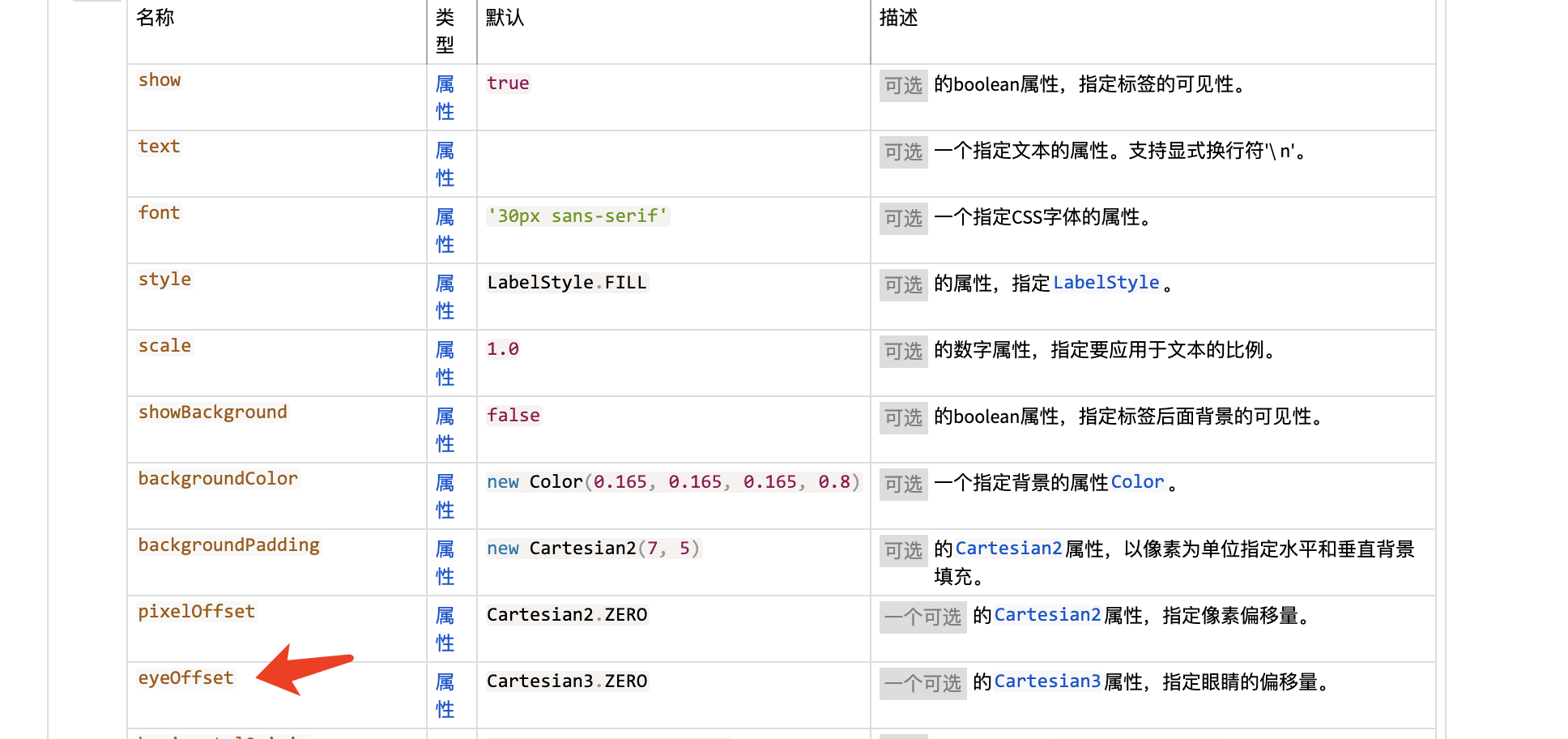
Task: Click the 可选 badge in the style row
Action: coord(904,285)
